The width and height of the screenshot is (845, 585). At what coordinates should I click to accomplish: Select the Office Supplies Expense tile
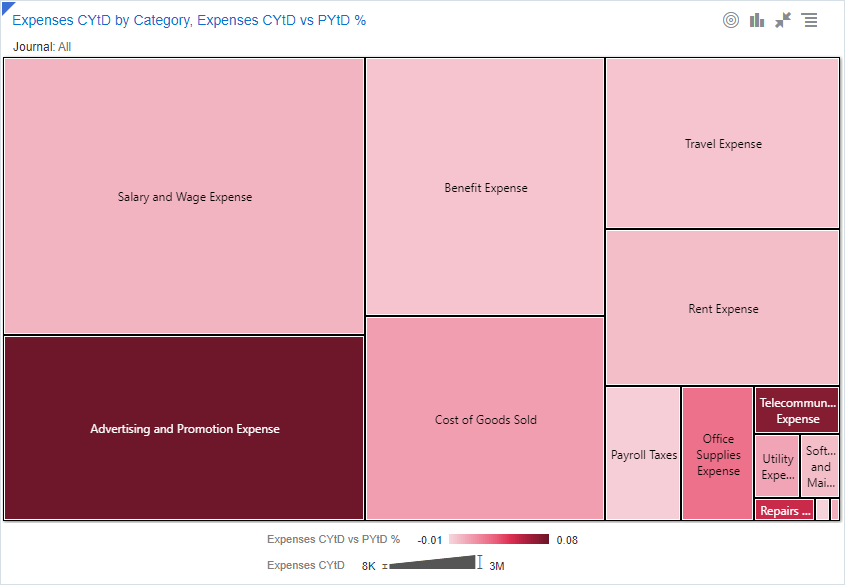(717, 454)
